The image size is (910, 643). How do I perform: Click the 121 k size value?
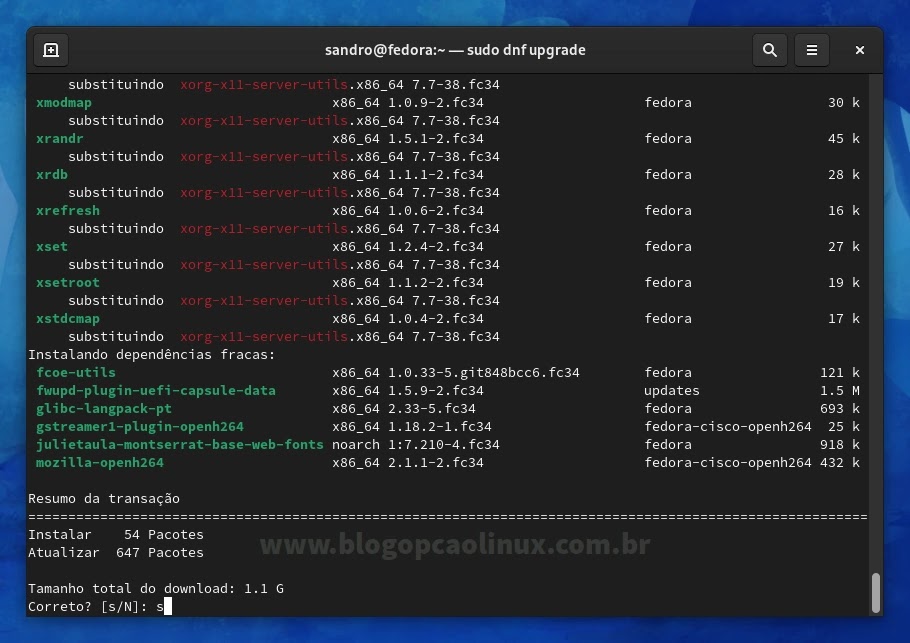840,373
